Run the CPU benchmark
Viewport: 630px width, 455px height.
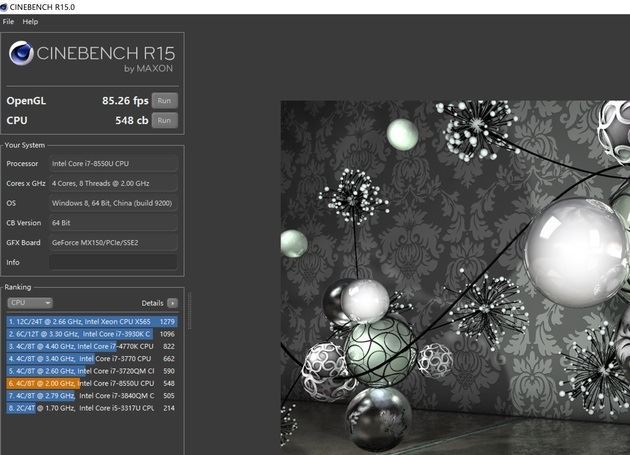164,120
